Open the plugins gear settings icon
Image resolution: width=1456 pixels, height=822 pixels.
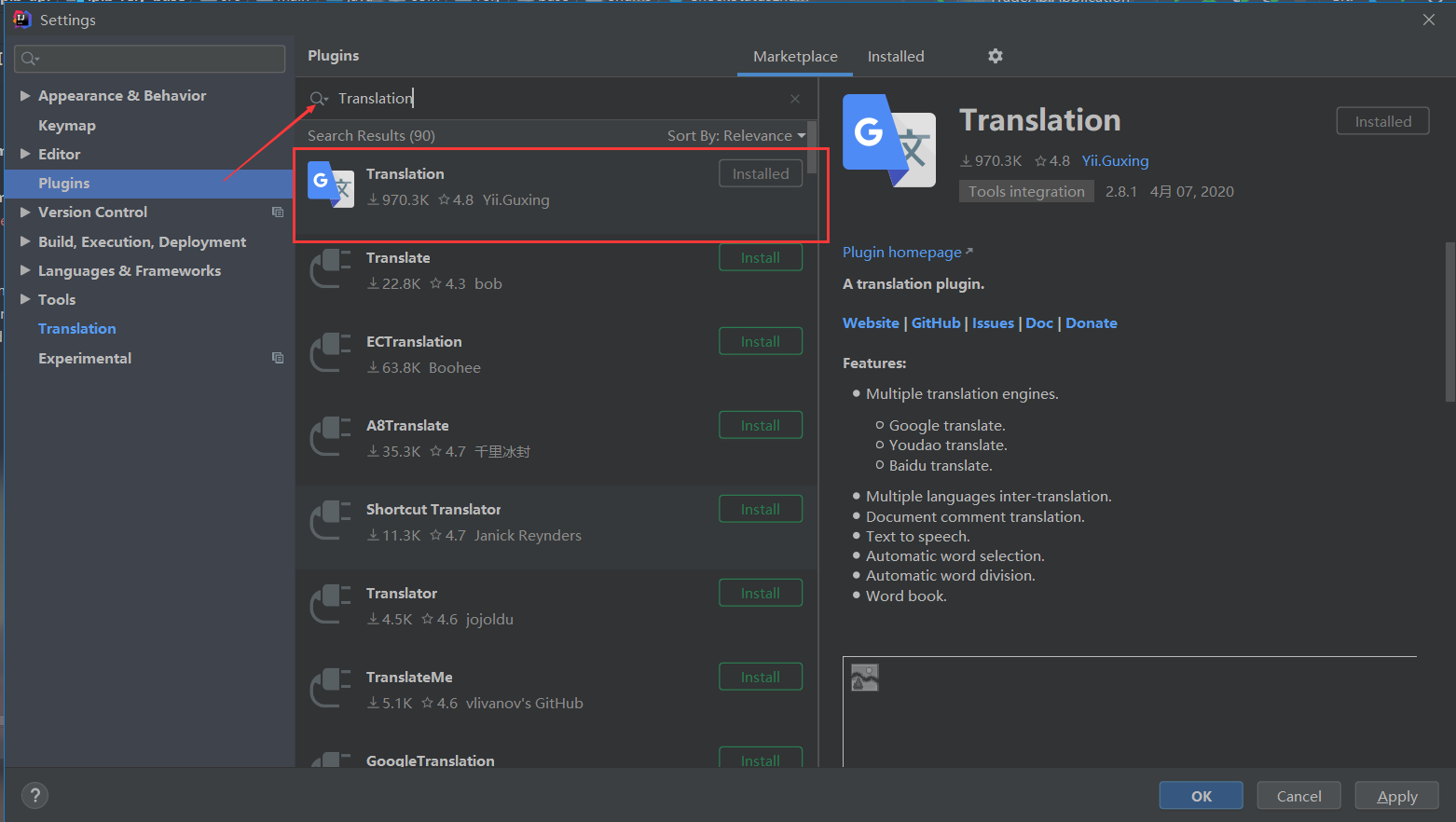coord(996,56)
